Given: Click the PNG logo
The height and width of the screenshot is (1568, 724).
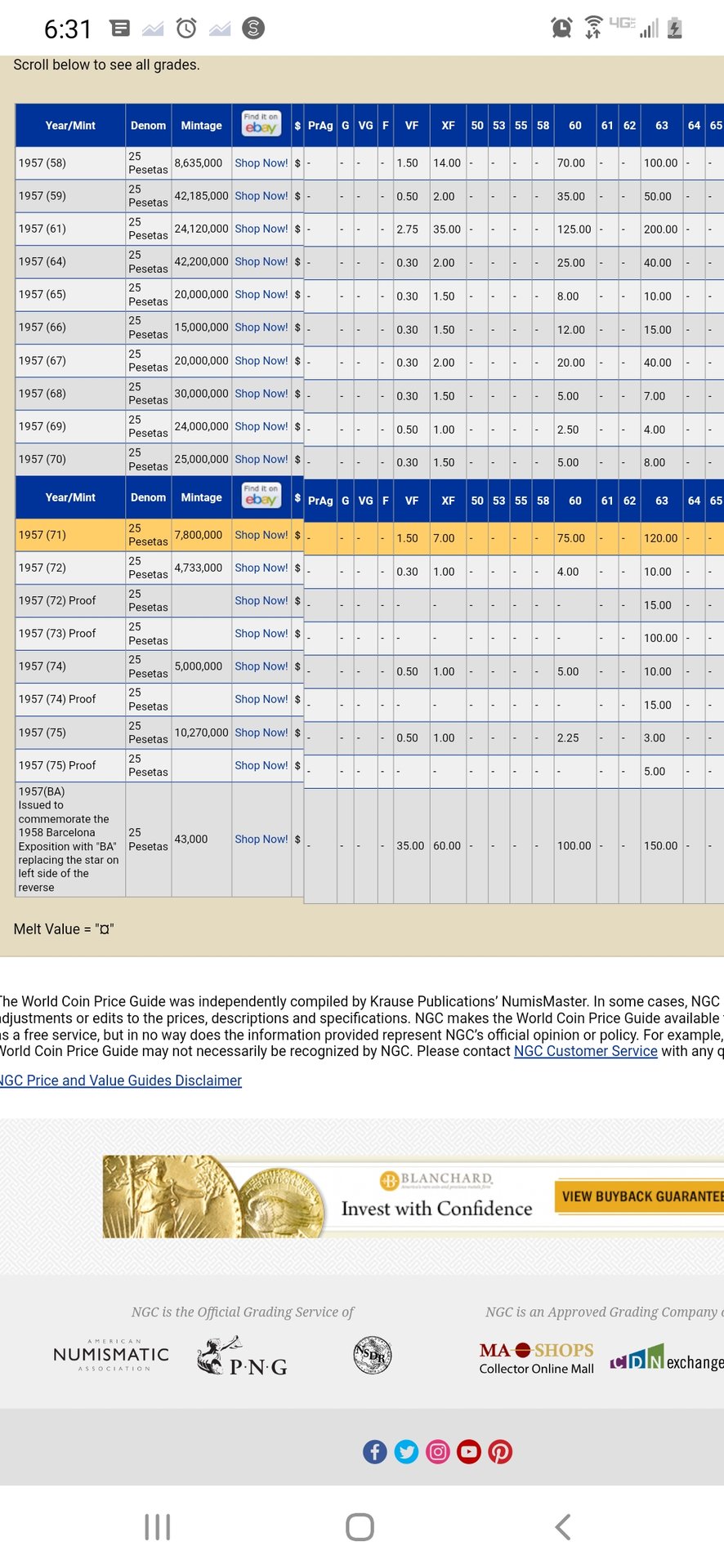Looking at the screenshot, I should coord(243,1356).
